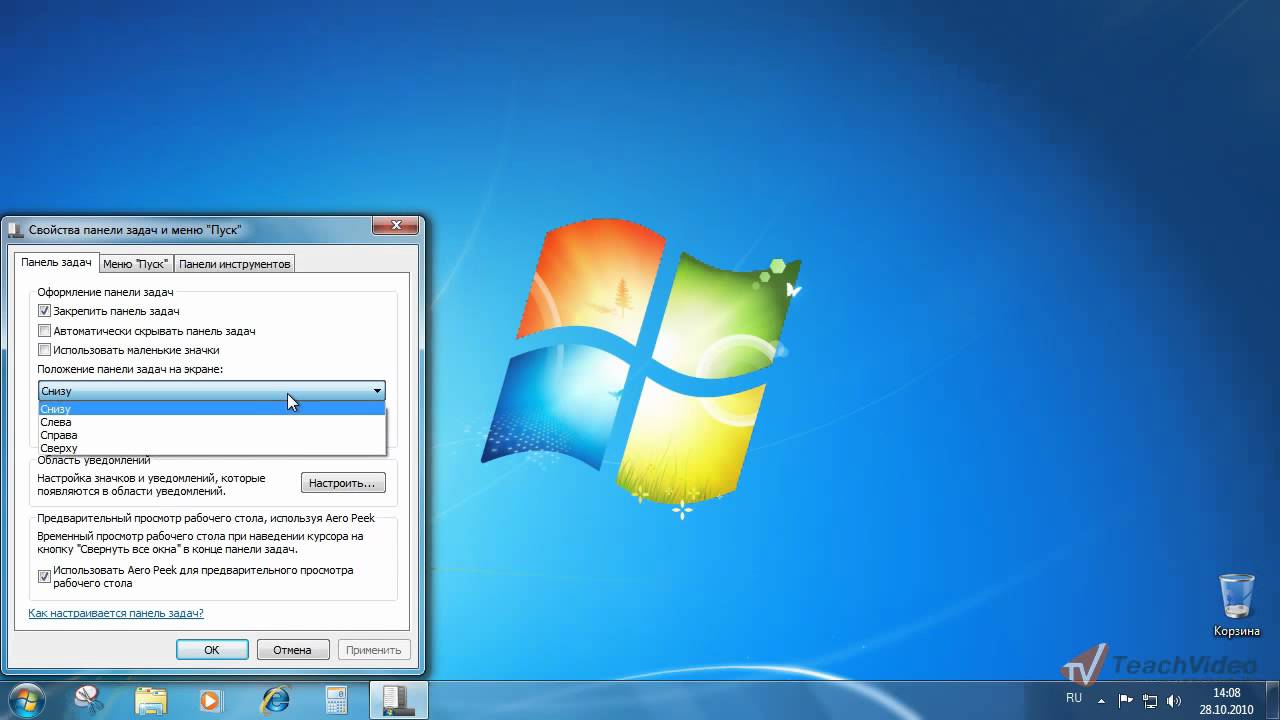1280x720 pixels.
Task: Open Action Center flag icon
Action: pyautogui.click(x=1126, y=700)
